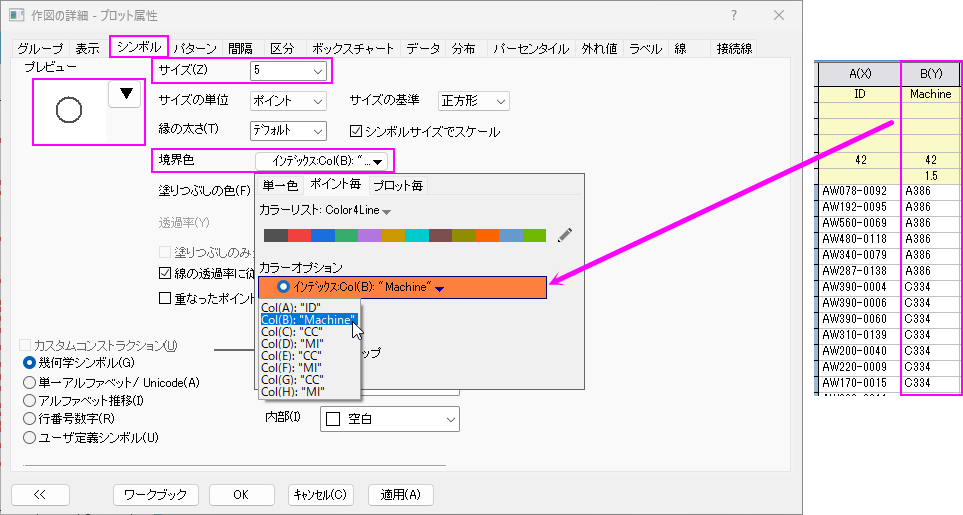The height and width of the screenshot is (515, 963).
Task: Choose Col(D): "MI" from list
Action: tap(309, 344)
